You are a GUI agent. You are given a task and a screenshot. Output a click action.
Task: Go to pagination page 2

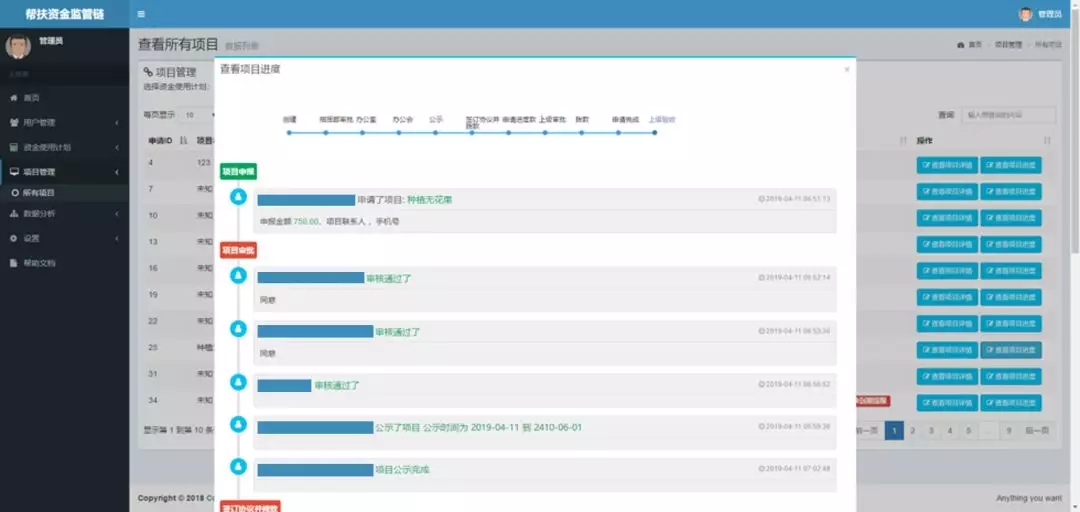[913, 430]
